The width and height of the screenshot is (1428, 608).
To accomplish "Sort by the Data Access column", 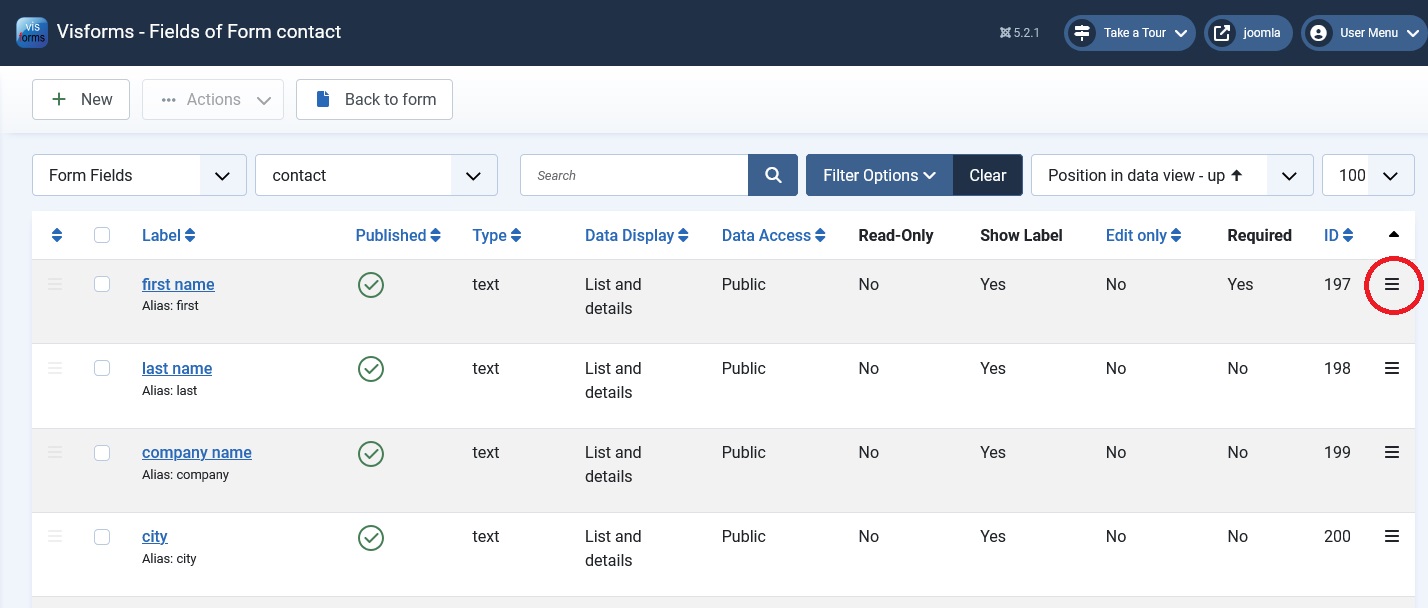I will point(774,235).
